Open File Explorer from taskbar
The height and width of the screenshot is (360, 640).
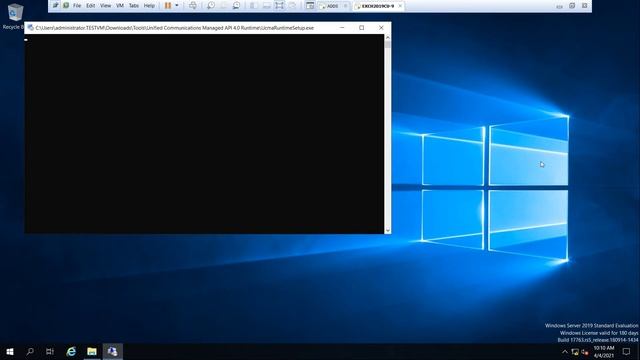tap(92, 351)
